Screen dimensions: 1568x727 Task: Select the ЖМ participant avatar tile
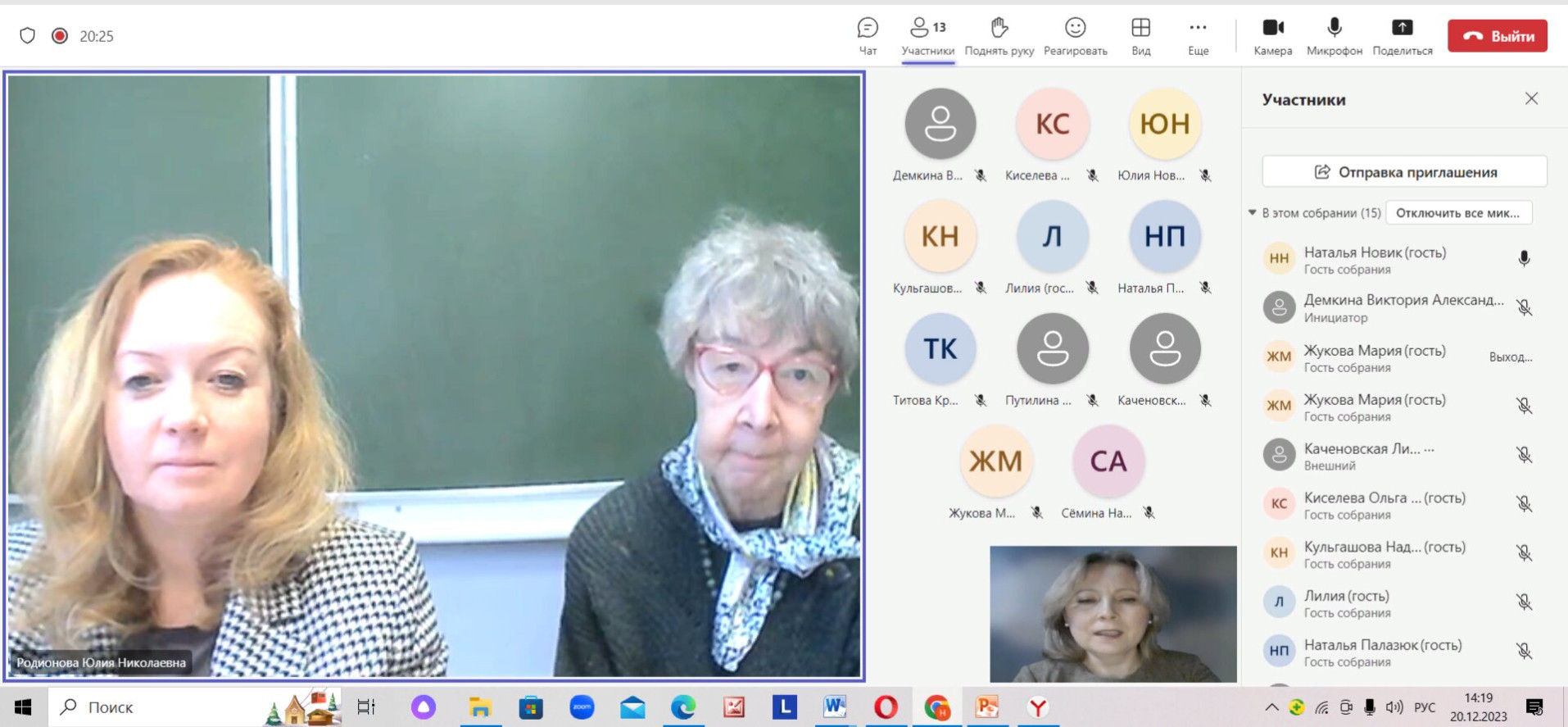[x=995, y=461]
